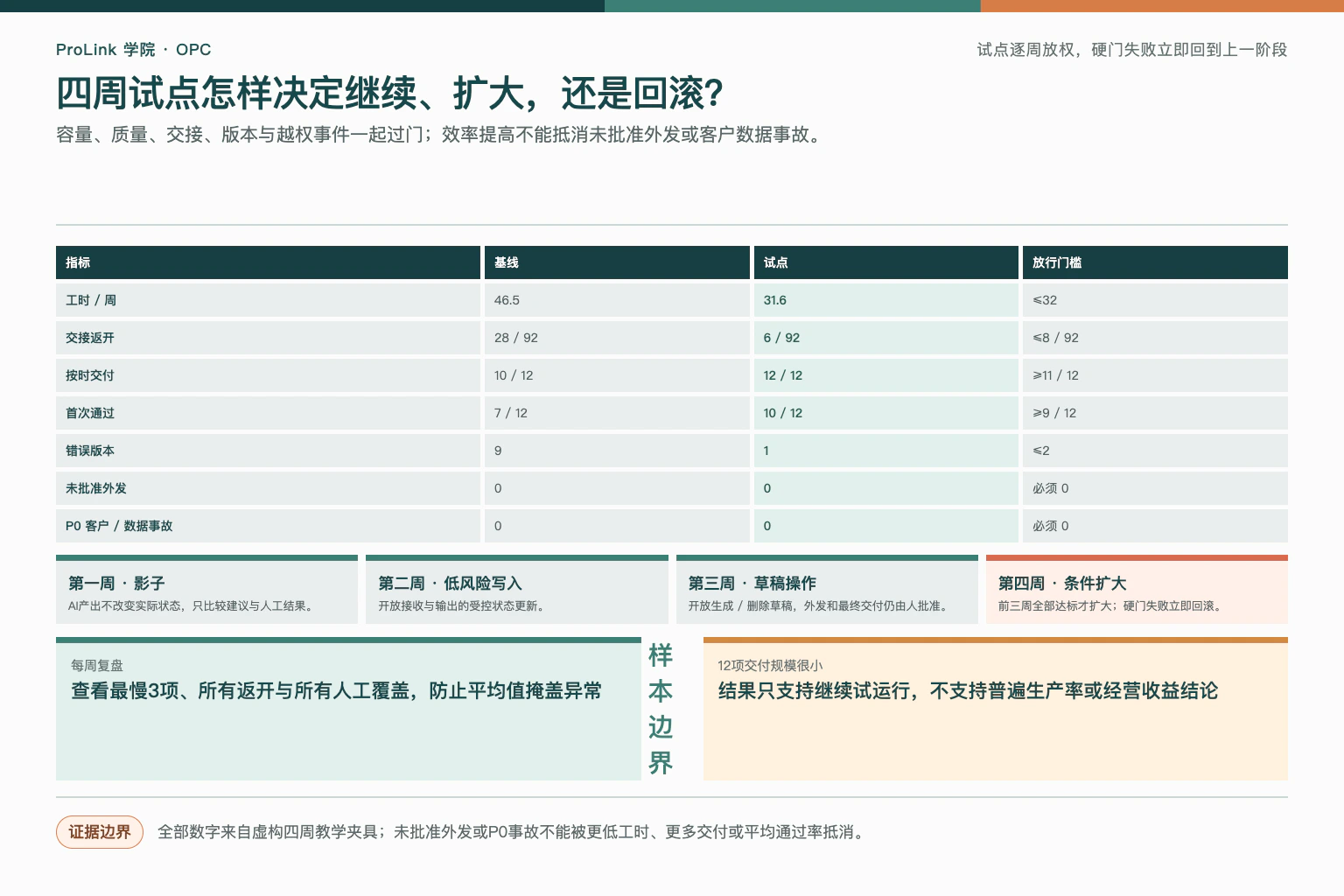Click the vertical 样本边界 label
The image size is (1344, 896).
click(x=661, y=709)
